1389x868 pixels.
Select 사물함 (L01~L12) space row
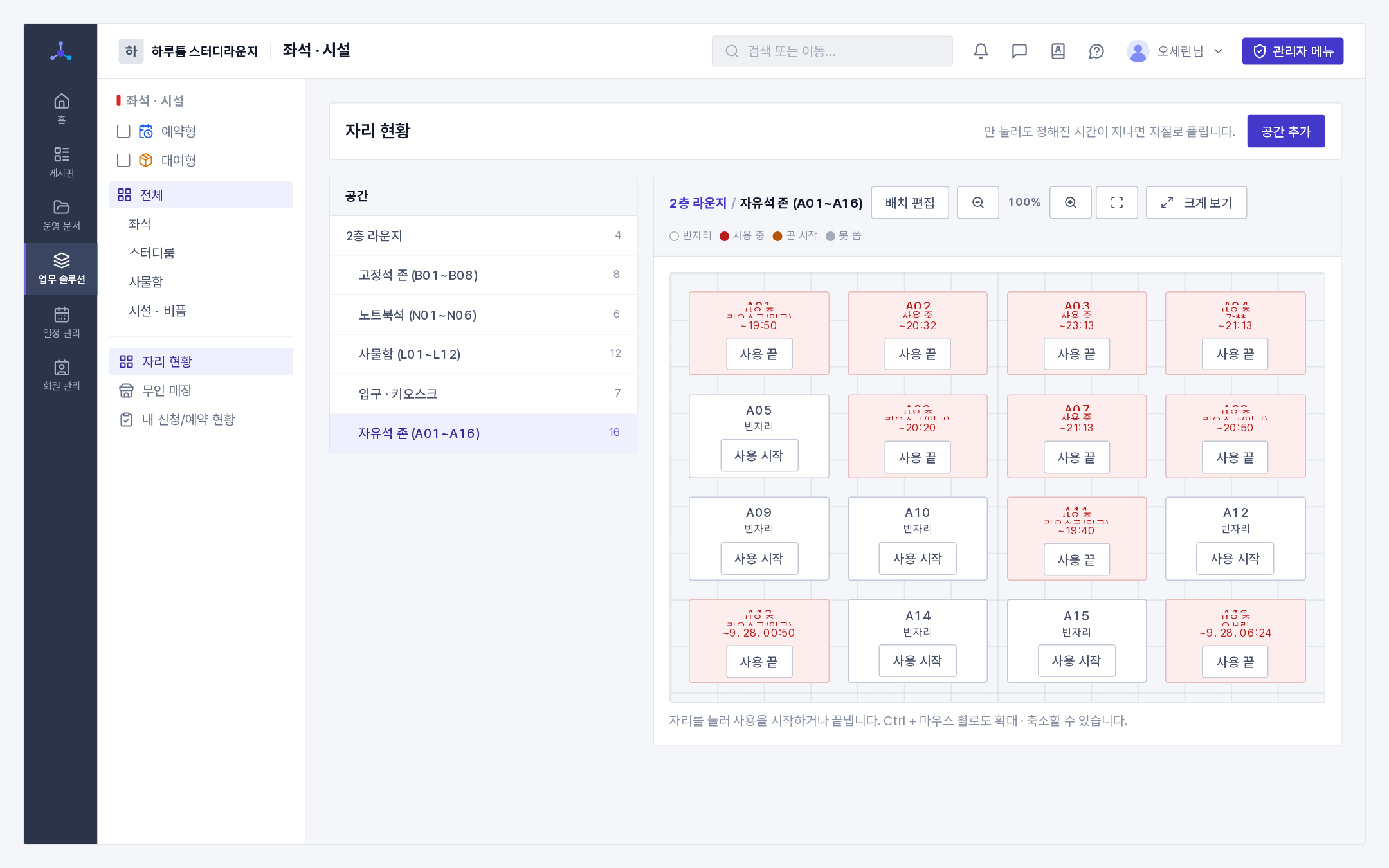[483, 354]
